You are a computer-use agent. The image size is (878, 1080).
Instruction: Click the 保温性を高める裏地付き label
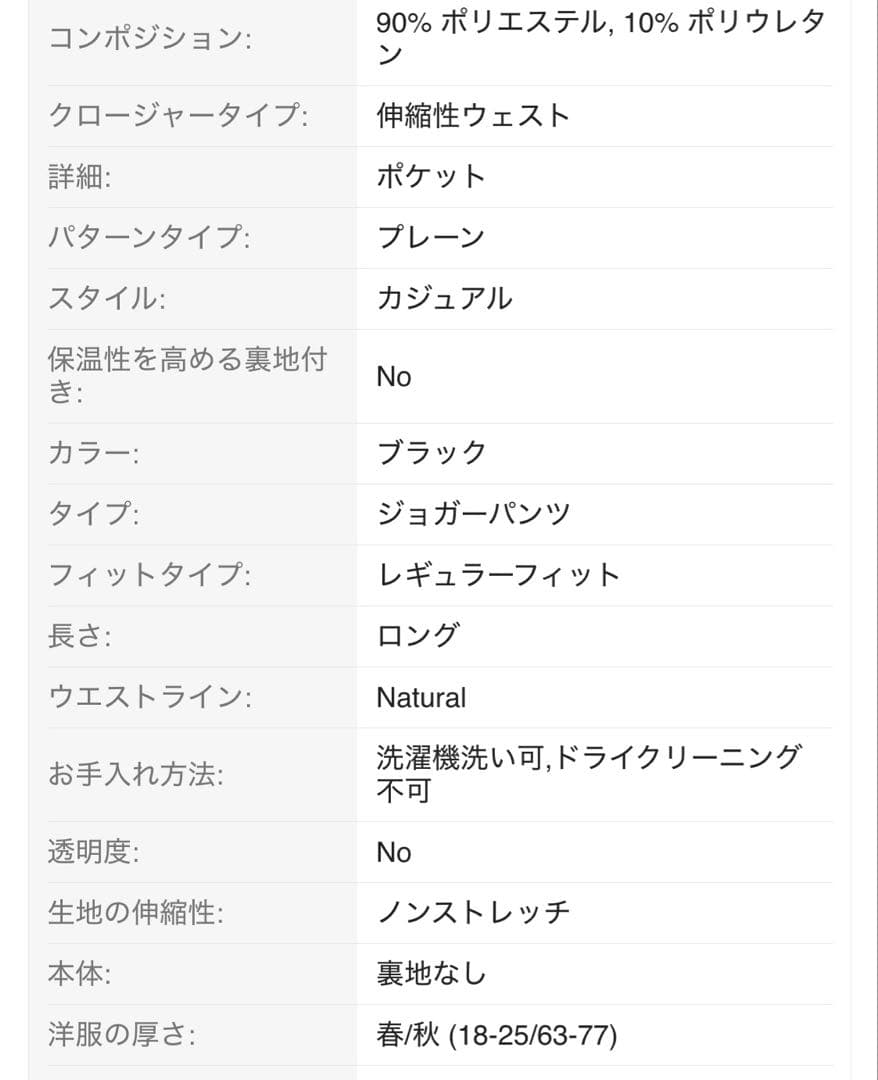(x=187, y=375)
